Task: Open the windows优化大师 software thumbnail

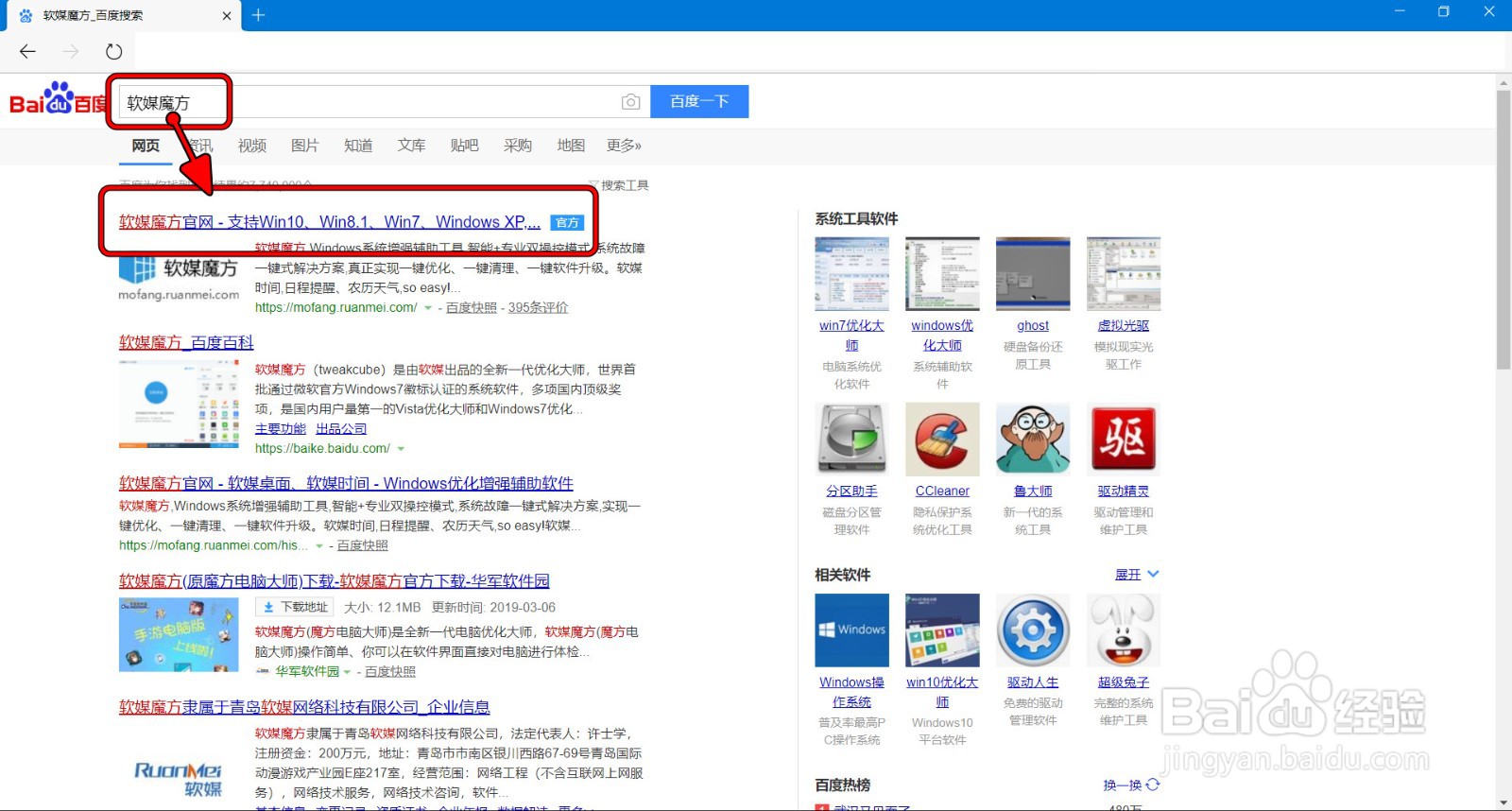Action: coord(942,274)
